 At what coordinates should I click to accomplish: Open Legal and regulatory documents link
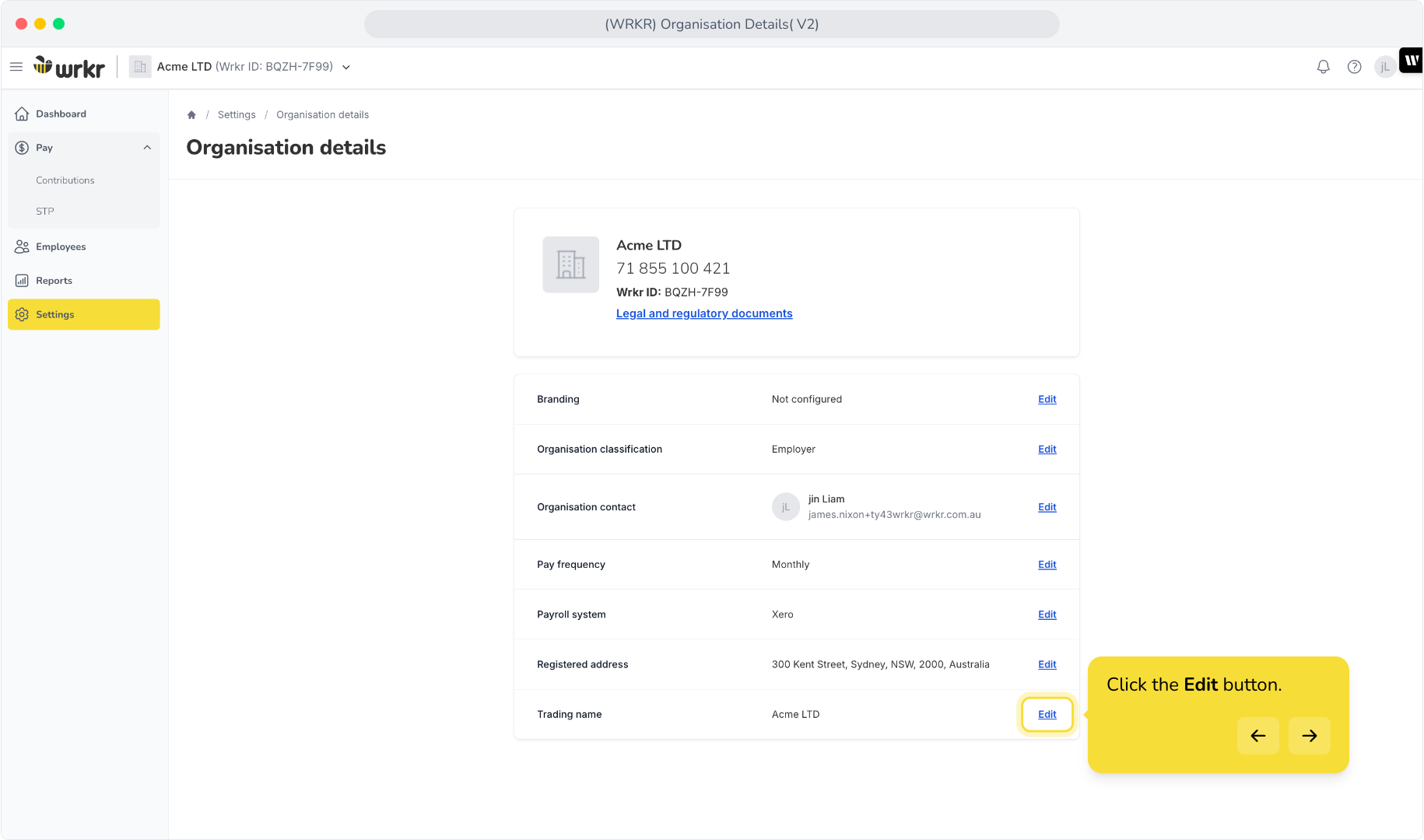pyautogui.click(x=704, y=313)
